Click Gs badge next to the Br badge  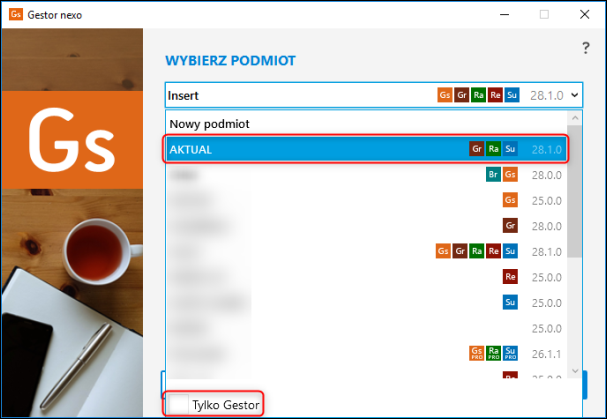pos(510,174)
